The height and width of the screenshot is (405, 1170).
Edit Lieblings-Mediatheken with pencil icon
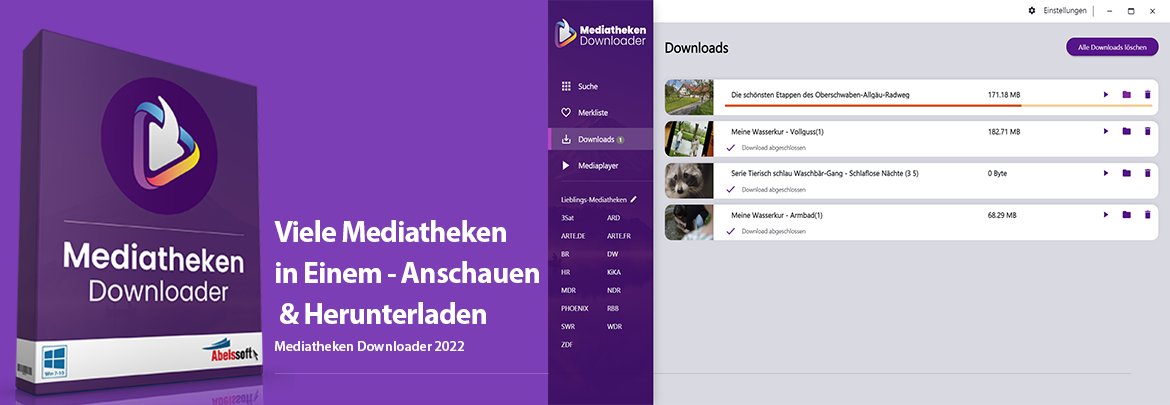tap(633, 200)
